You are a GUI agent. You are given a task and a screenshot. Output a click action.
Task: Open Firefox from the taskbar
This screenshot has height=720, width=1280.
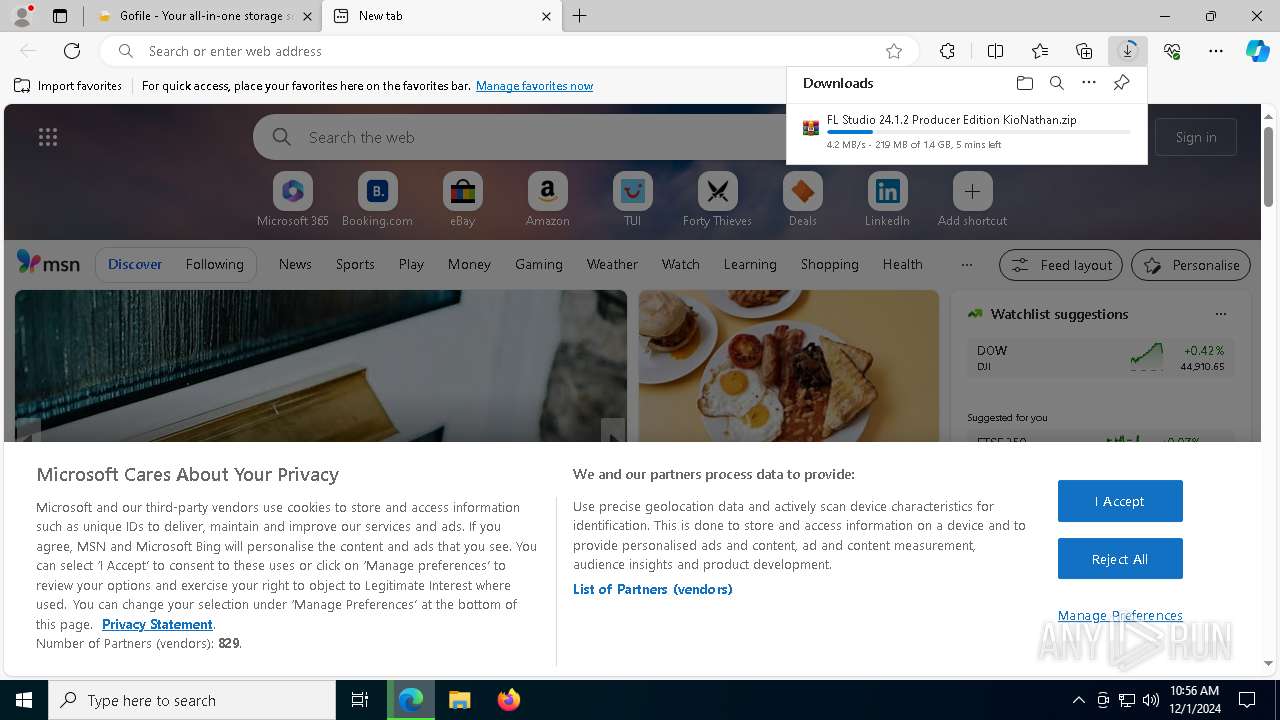coord(509,700)
